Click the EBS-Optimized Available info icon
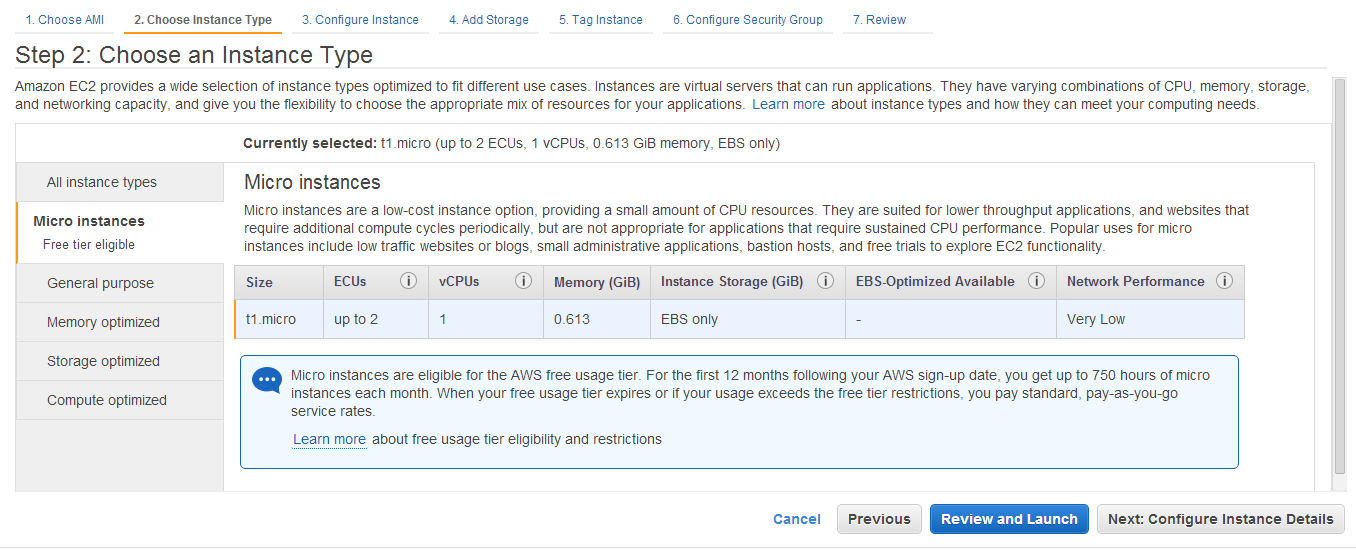This screenshot has height=550, width=1356. point(1037,281)
